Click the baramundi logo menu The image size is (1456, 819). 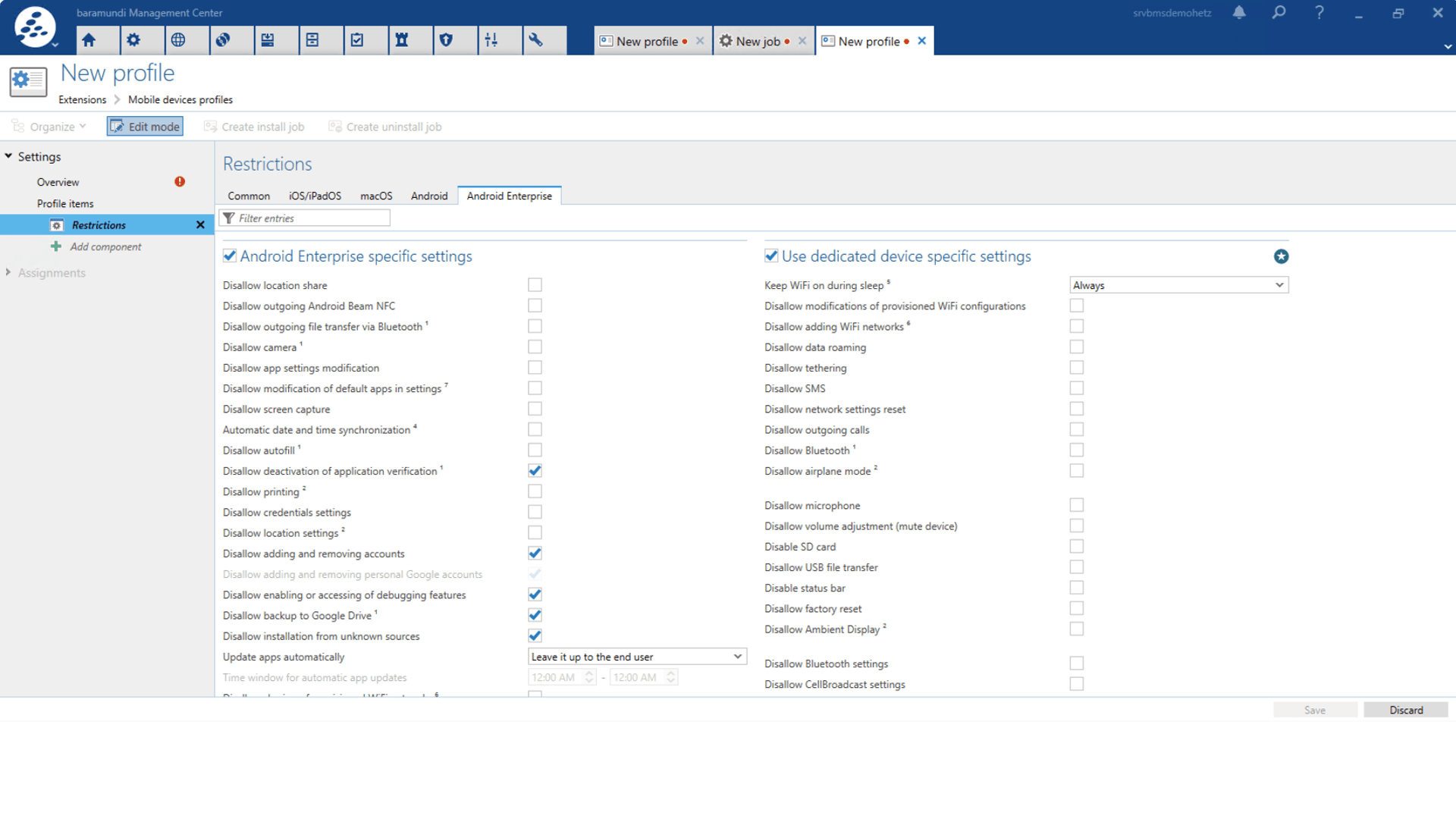pos(35,27)
